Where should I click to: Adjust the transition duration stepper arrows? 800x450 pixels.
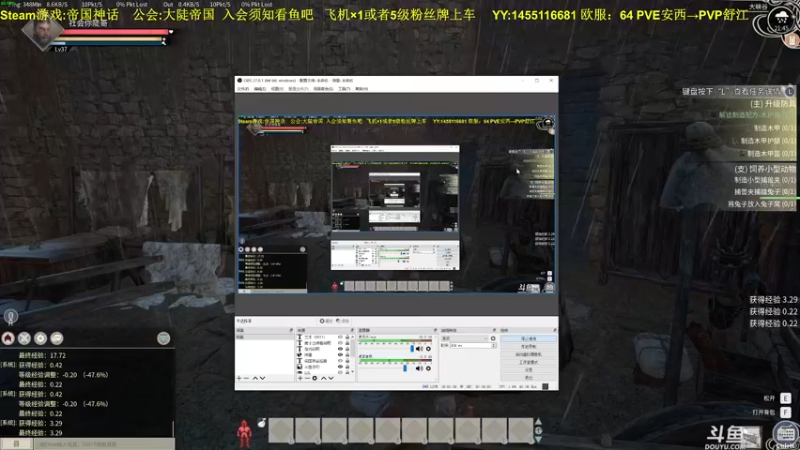[x=493, y=345]
